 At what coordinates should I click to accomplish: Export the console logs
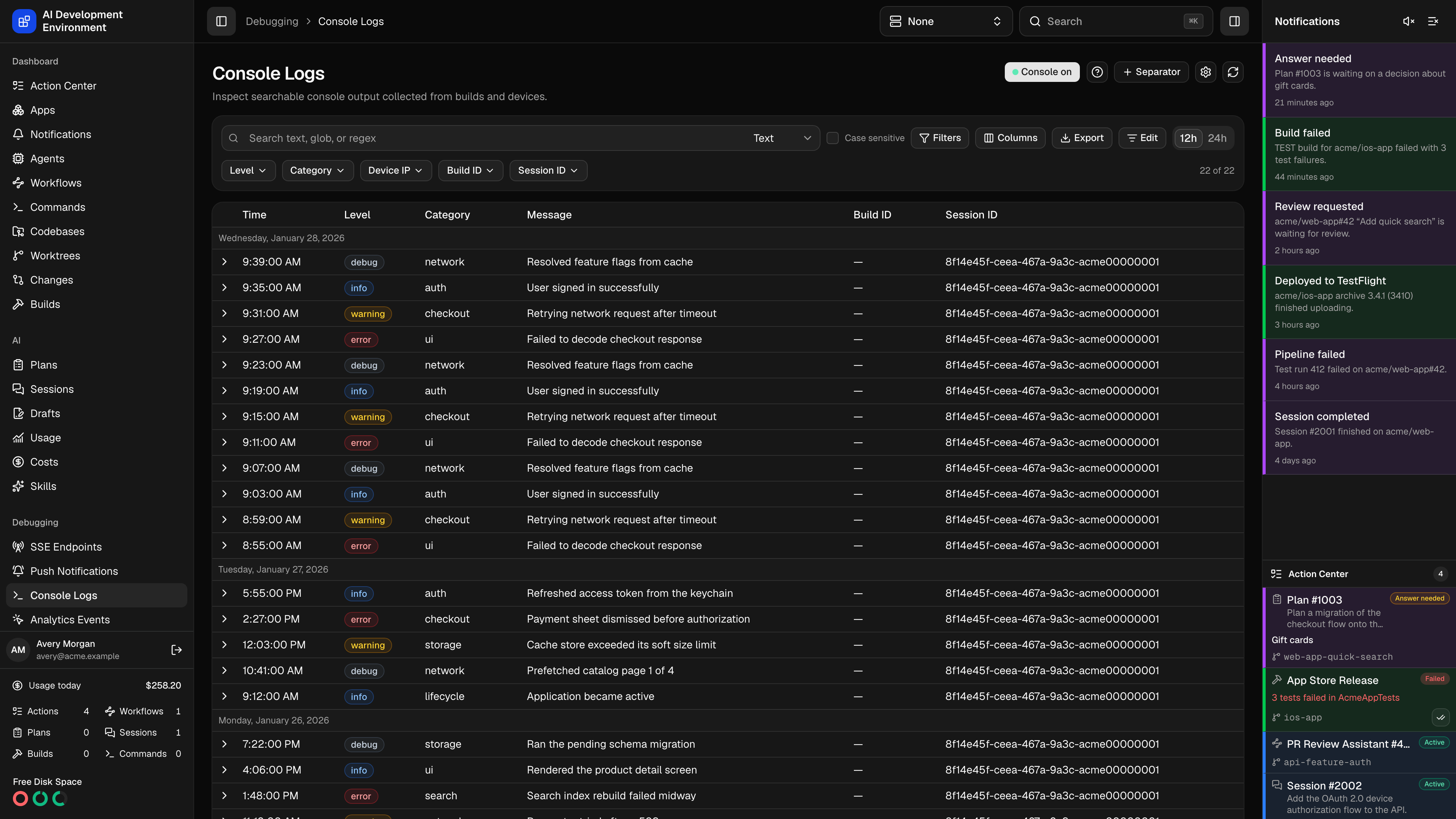tap(1082, 138)
